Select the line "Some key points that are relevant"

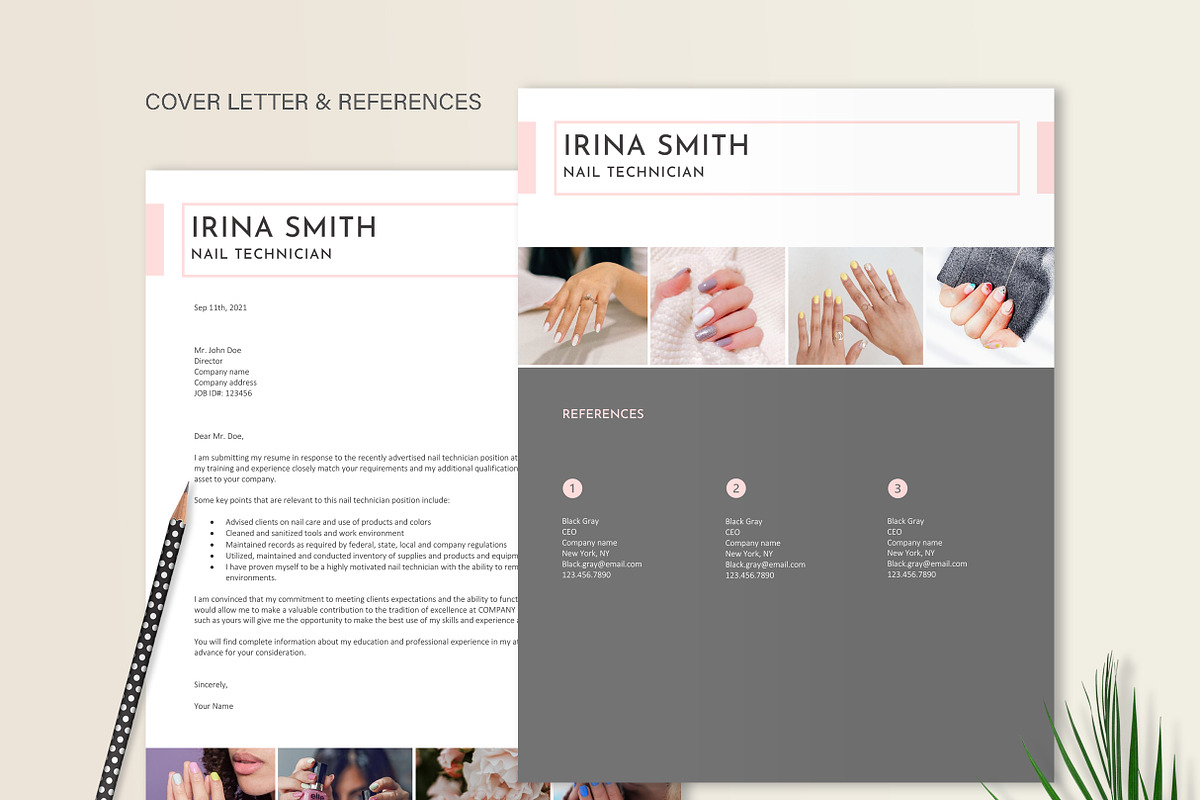(x=322, y=500)
